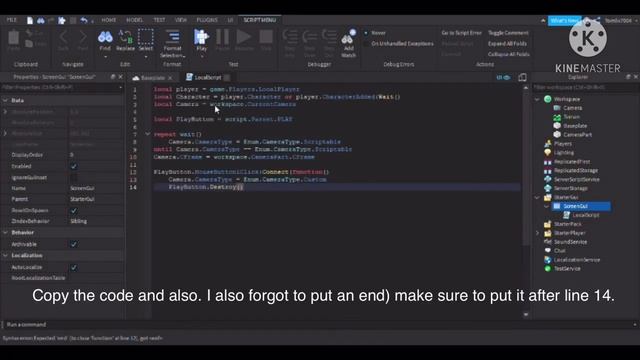Click the Camera icon in Explorer tree
Screen dimensions: 640x360
pyautogui.click(x=557, y=108)
